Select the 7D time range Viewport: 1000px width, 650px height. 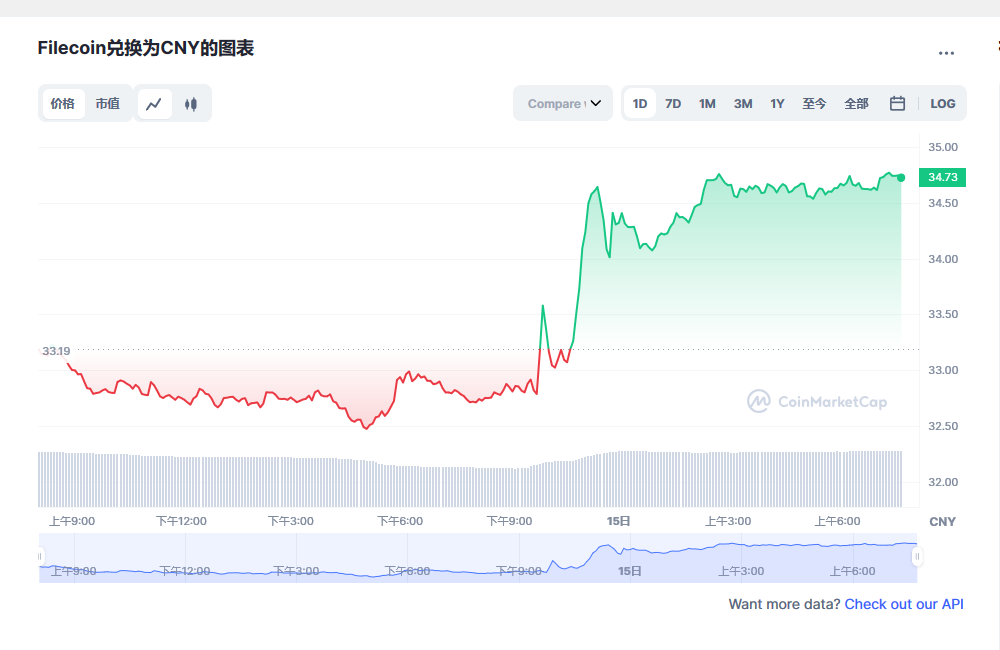[673, 103]
